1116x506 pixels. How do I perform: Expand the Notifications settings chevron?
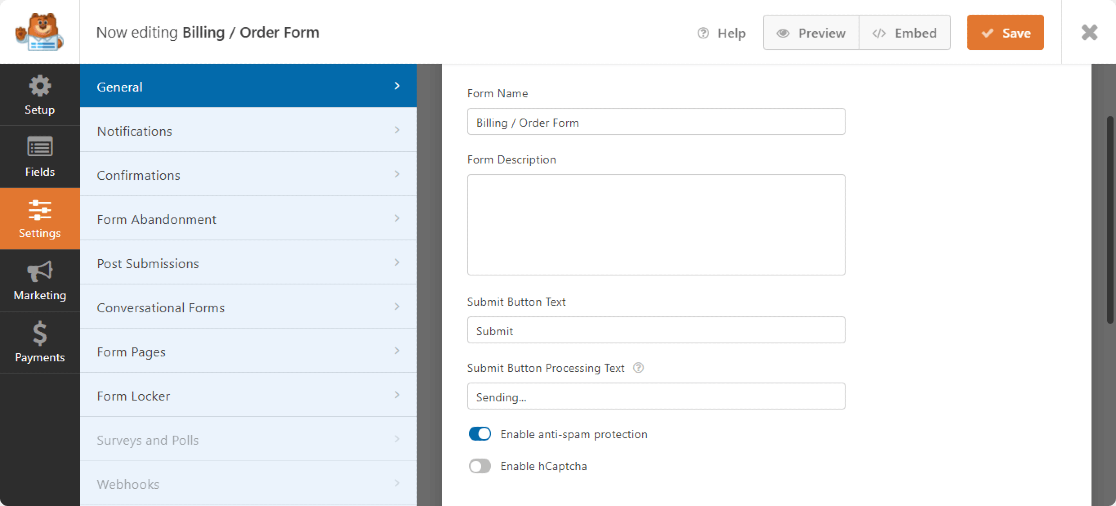click(397, 131)
